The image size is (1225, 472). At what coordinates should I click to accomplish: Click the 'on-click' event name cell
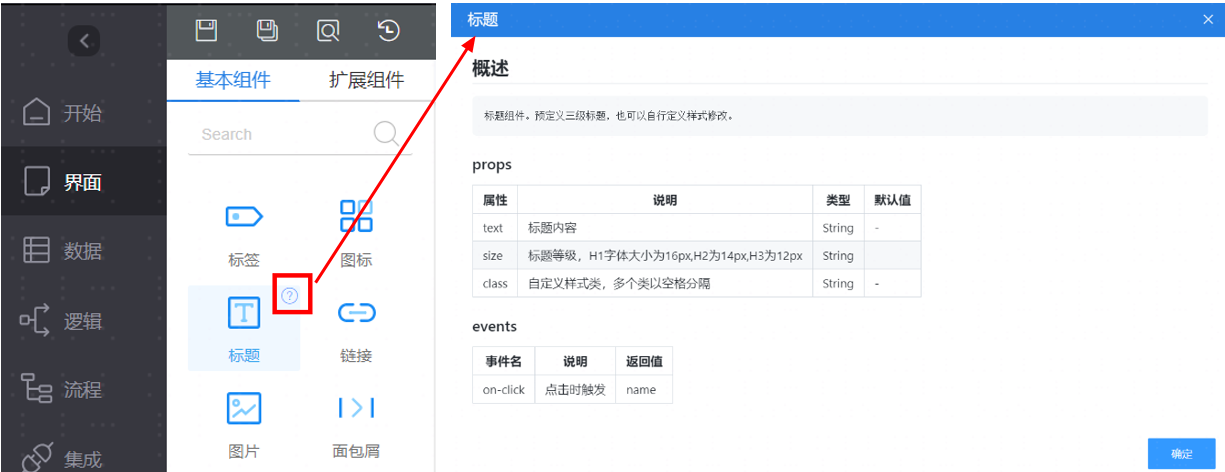[504, 390]
